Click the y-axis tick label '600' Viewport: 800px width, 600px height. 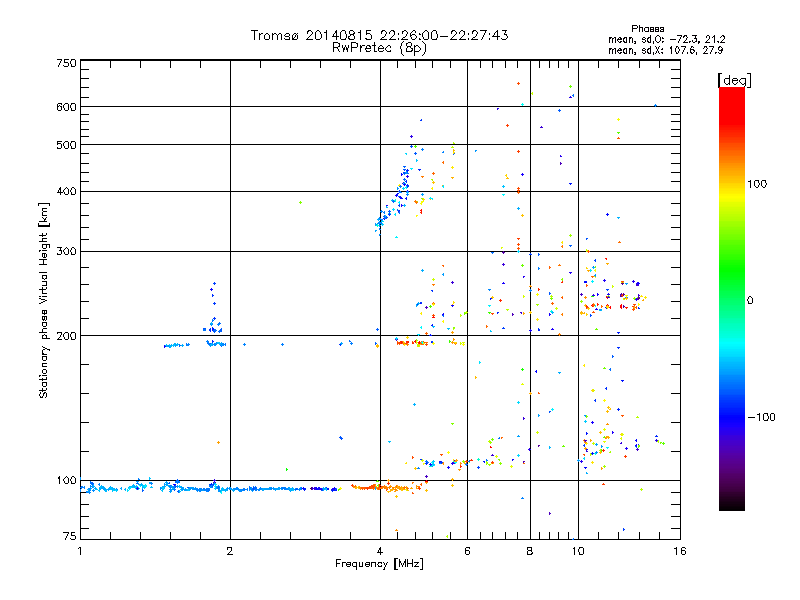pyautogui.click(x=66, y=107)
